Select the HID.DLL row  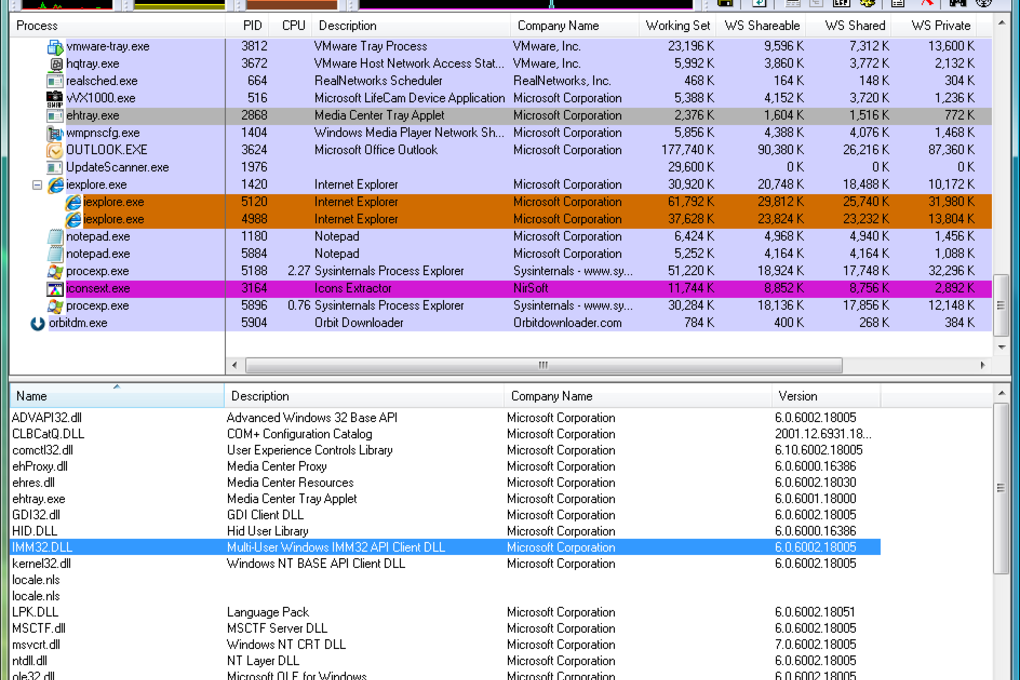tap(446, 532)
